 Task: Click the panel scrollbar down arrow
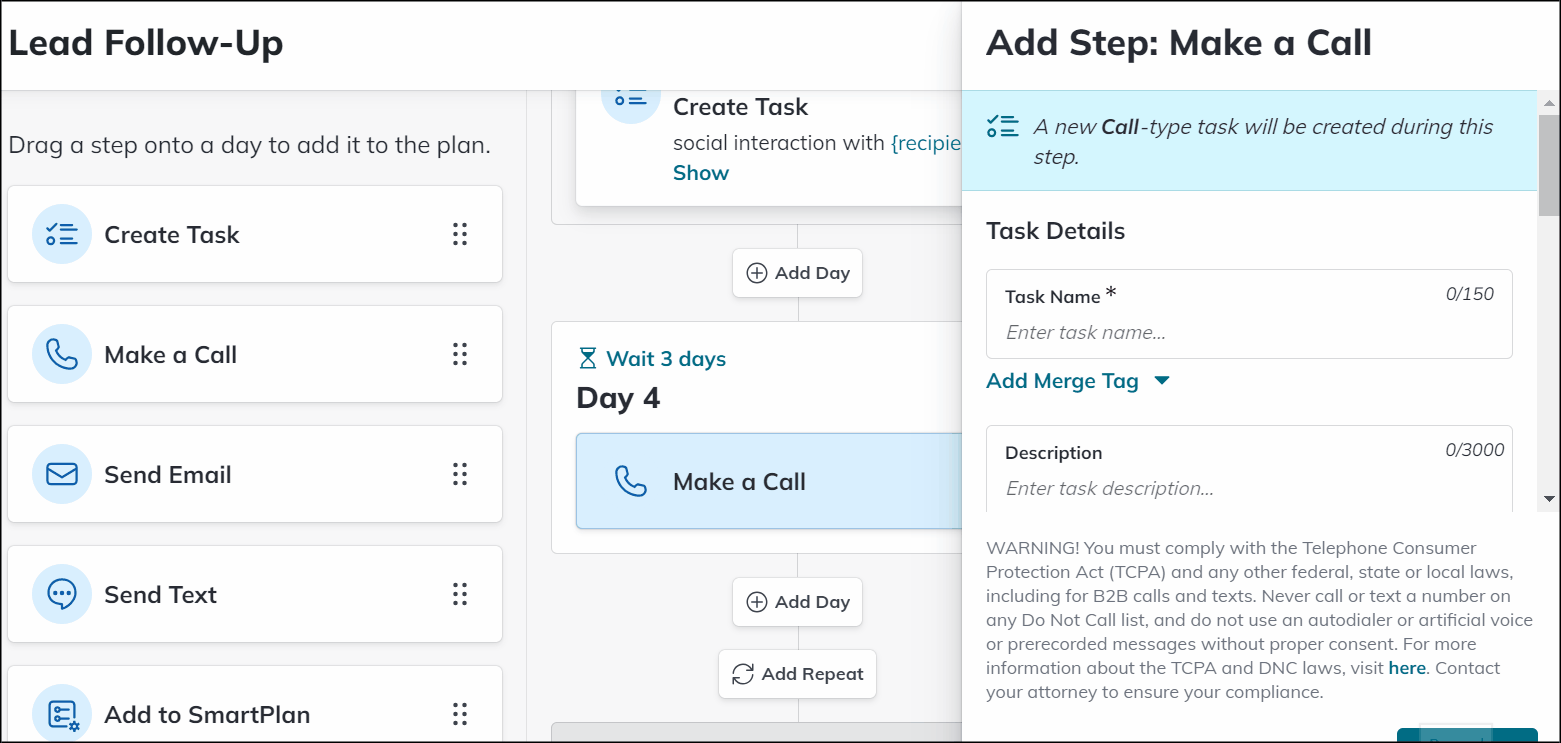[x=1549, y=498]
